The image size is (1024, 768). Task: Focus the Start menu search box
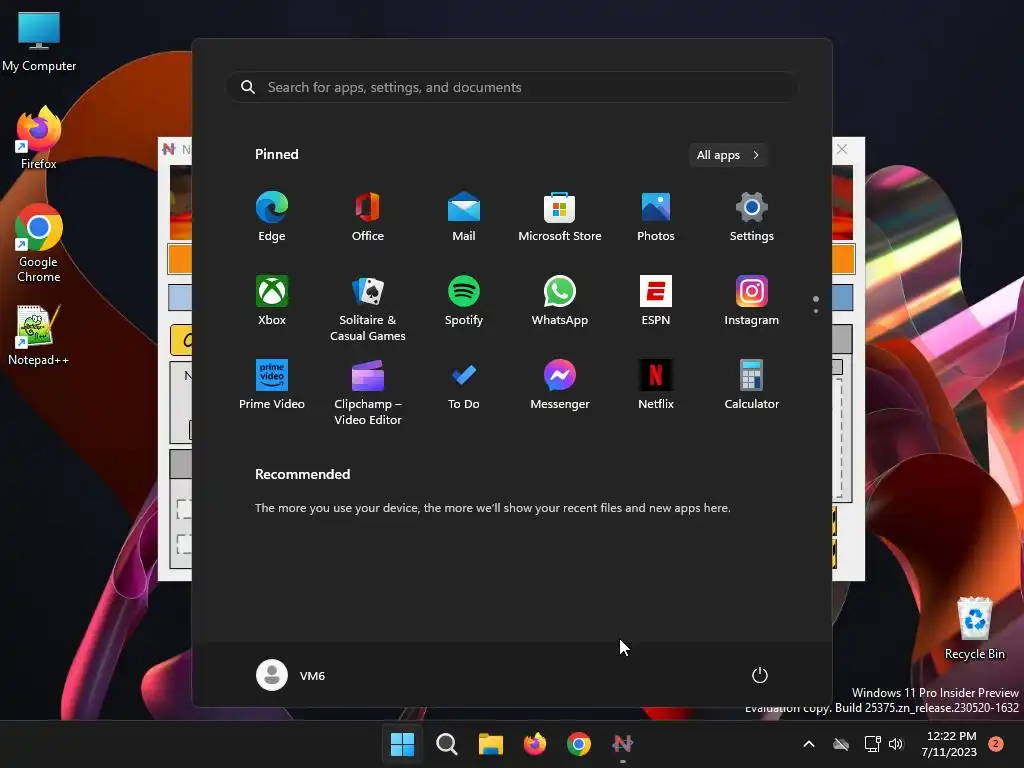click(x=512, y=87)
